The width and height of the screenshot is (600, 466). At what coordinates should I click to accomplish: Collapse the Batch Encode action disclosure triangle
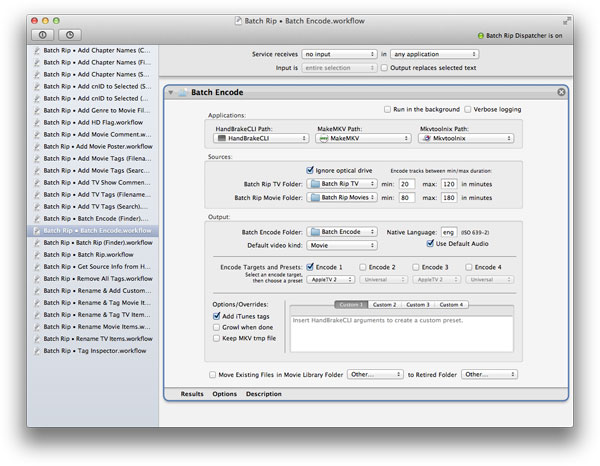[x=171, y=92]
